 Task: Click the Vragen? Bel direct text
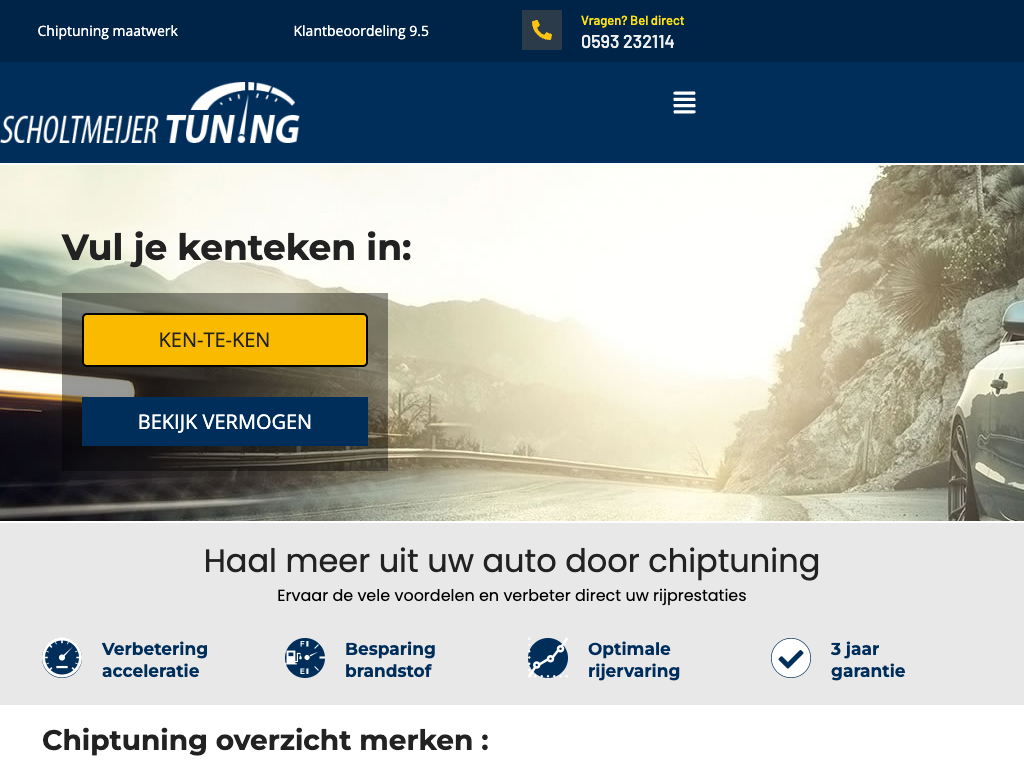click(x=632, y=21)
